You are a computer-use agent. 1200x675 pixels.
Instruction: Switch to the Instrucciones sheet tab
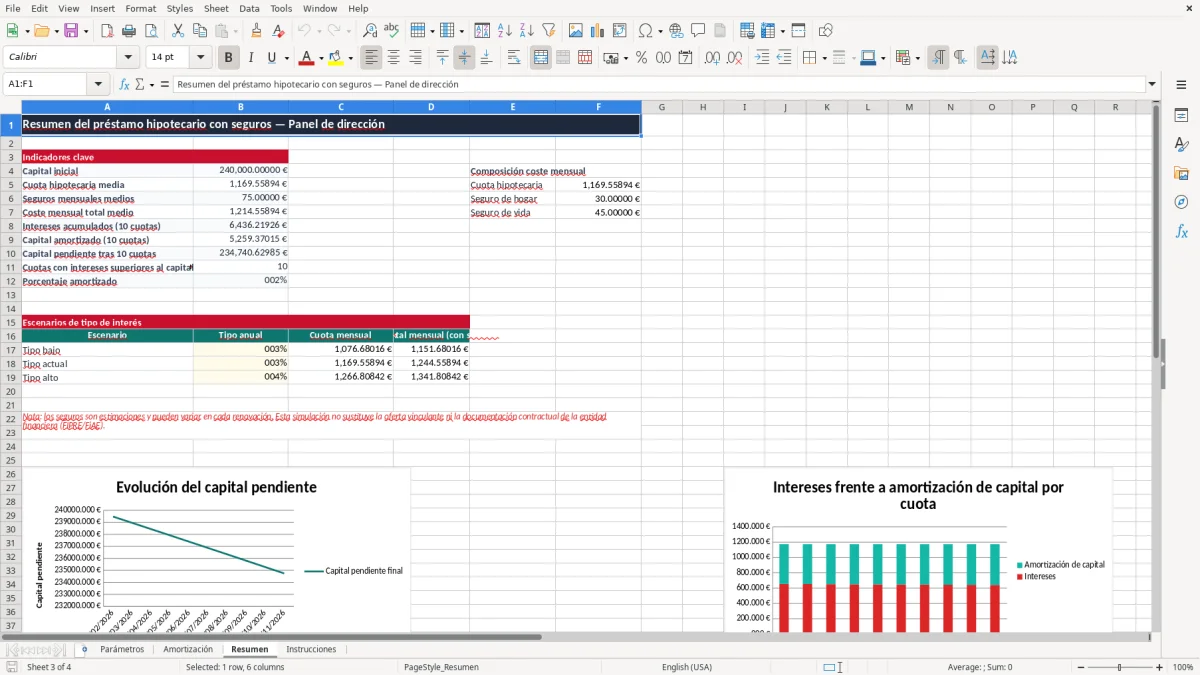point(311,649)
